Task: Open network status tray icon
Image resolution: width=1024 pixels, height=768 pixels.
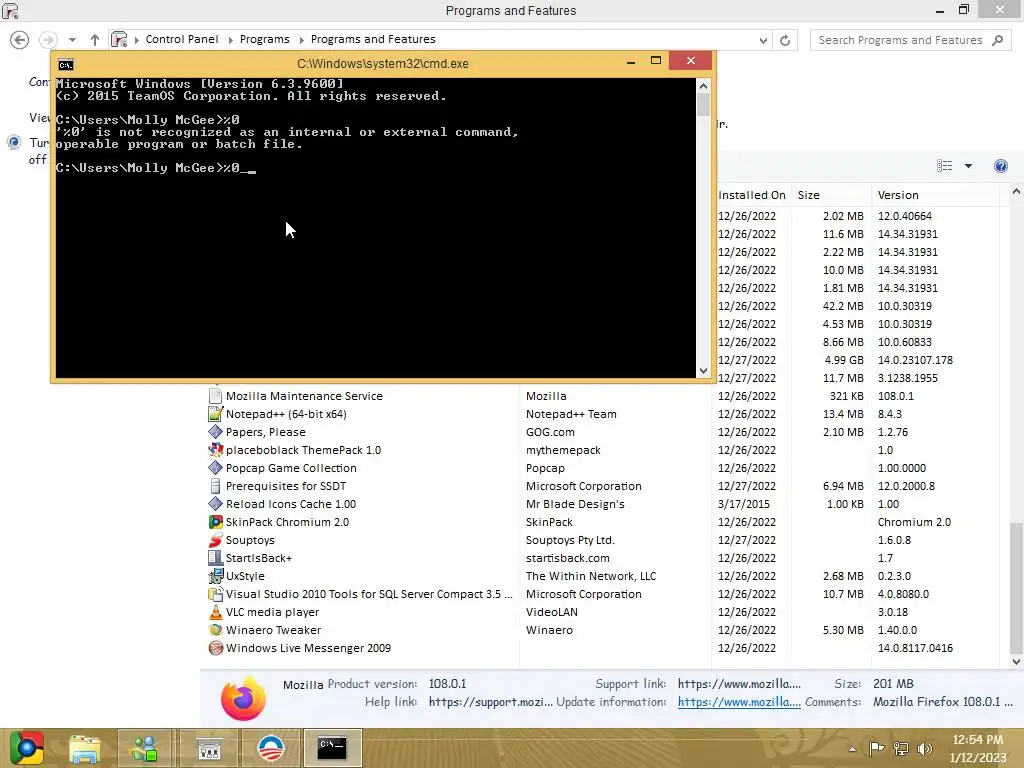Action: pyautogui.click(x=901, y=748)
